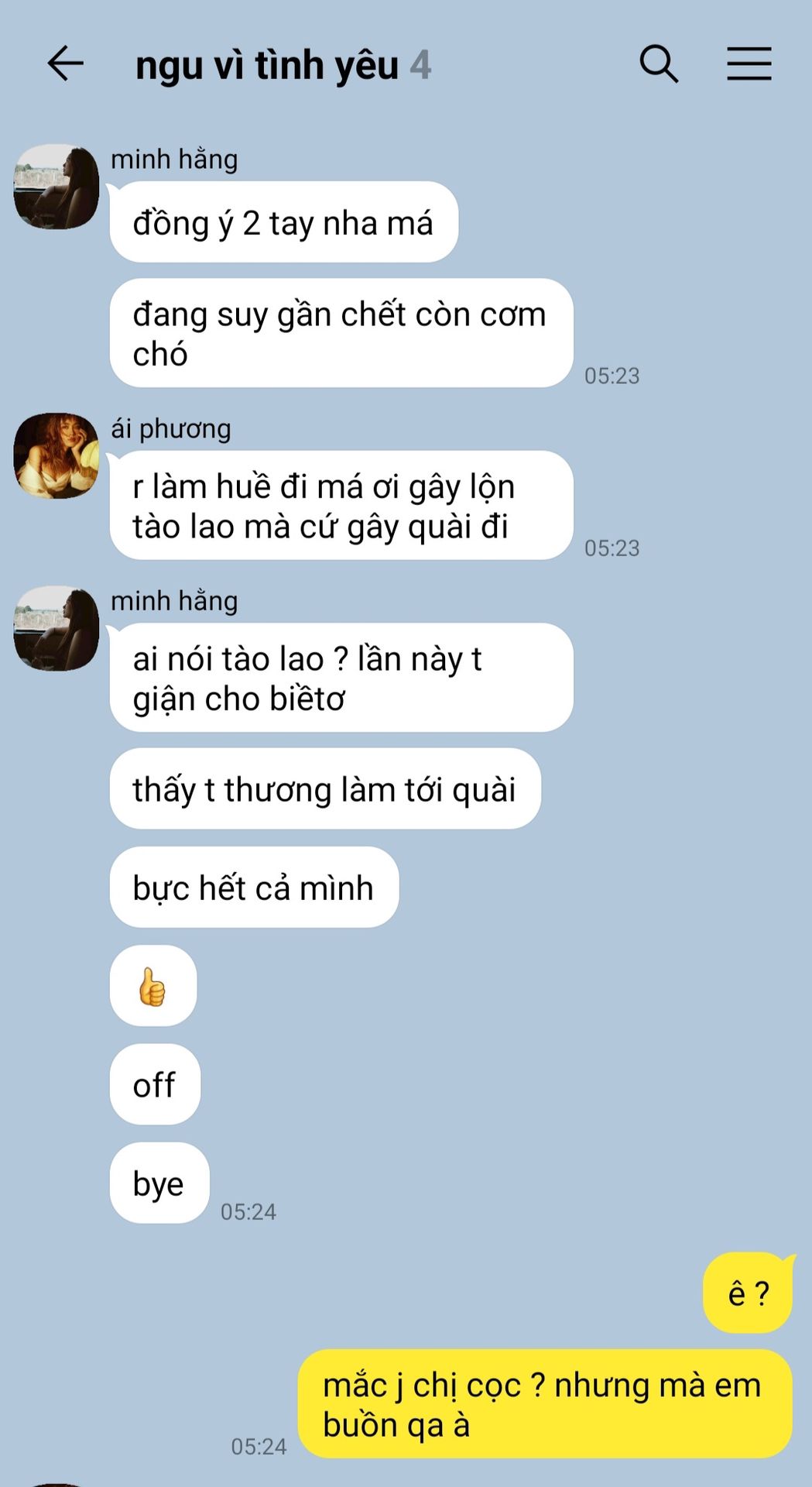Tap minh hằng's top avatar
This screenshot has height=1487, width=812.
click(57, 187)
